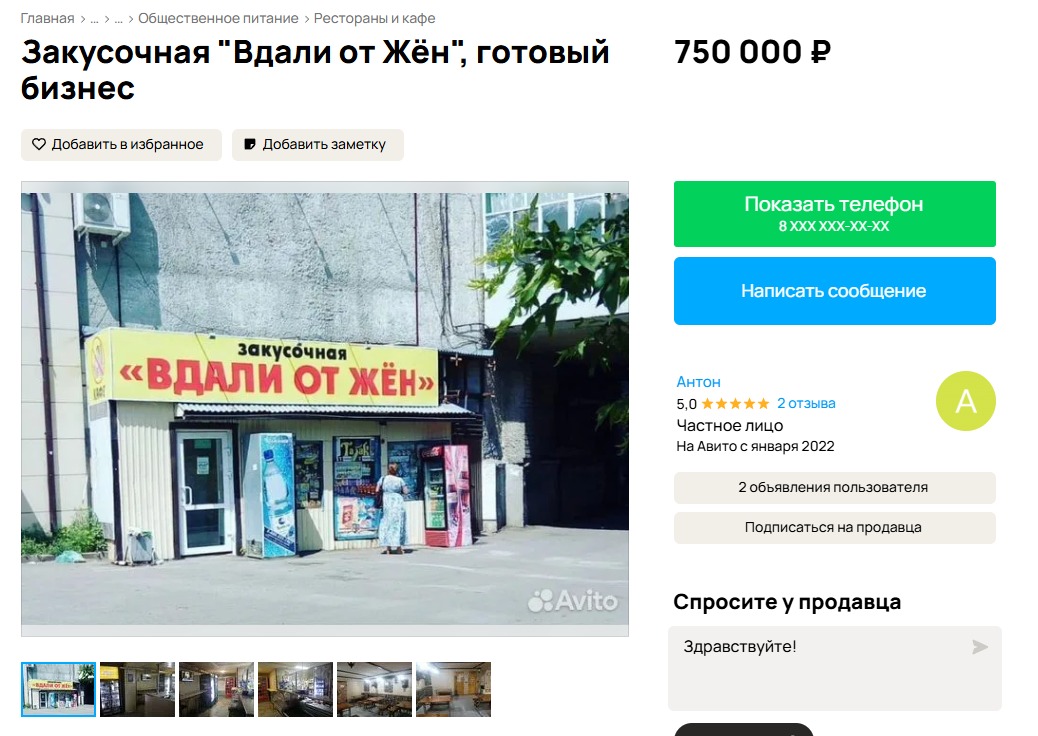Select the second thumbnail showing the interior fridges
Image resolution: width=1038 pixels, height=736 pixels.
point(137,690)
